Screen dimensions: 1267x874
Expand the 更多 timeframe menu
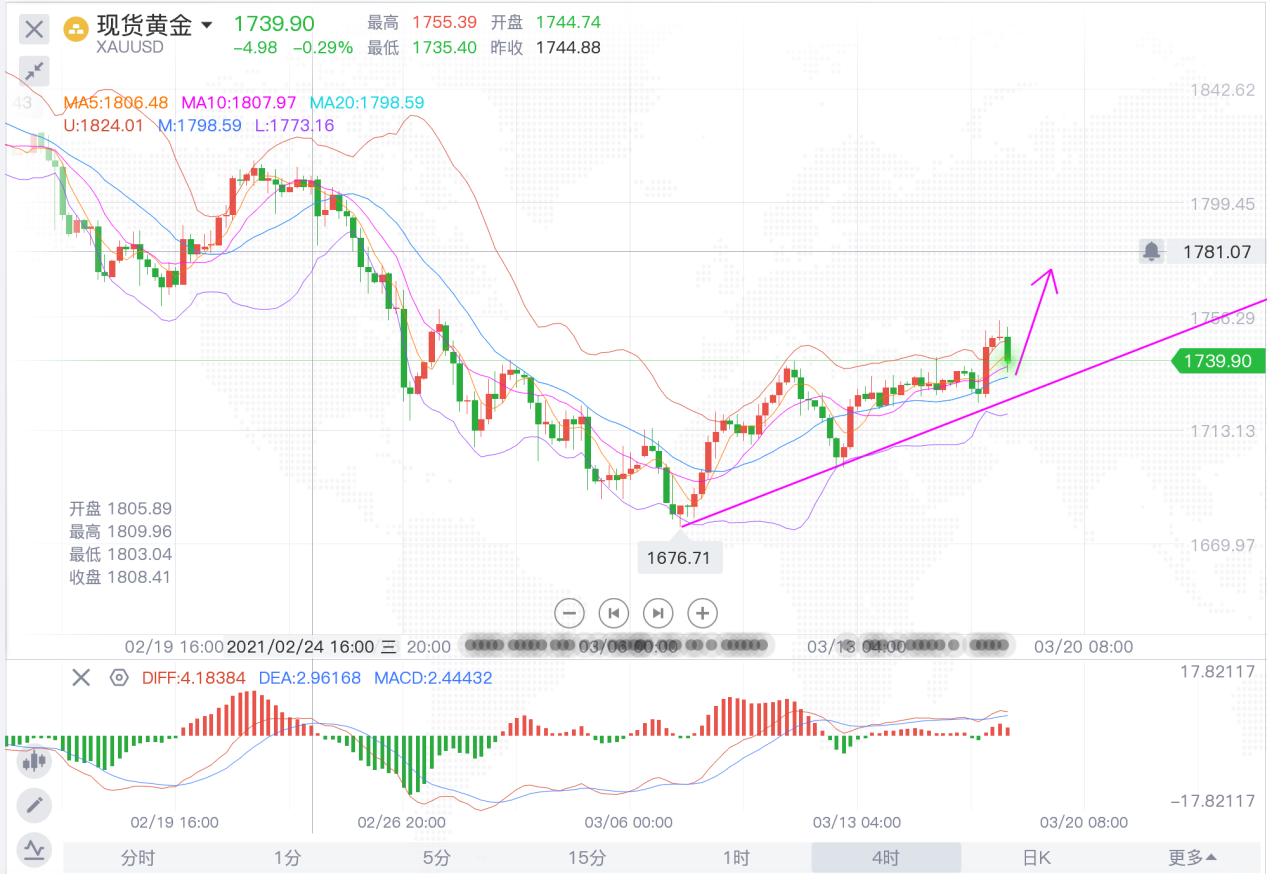click(x=1192, y=858)
